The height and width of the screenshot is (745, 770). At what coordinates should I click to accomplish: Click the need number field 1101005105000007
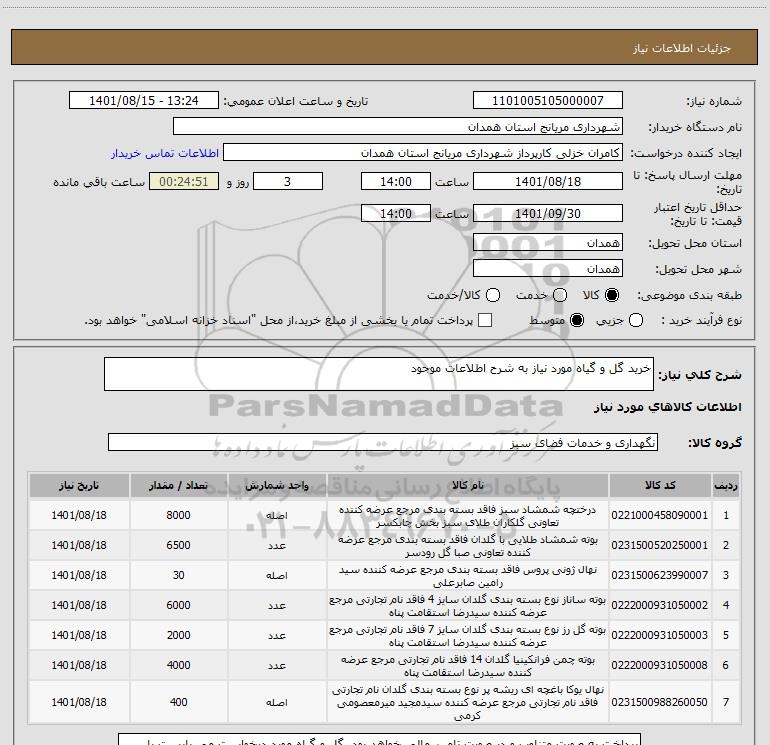548,100
